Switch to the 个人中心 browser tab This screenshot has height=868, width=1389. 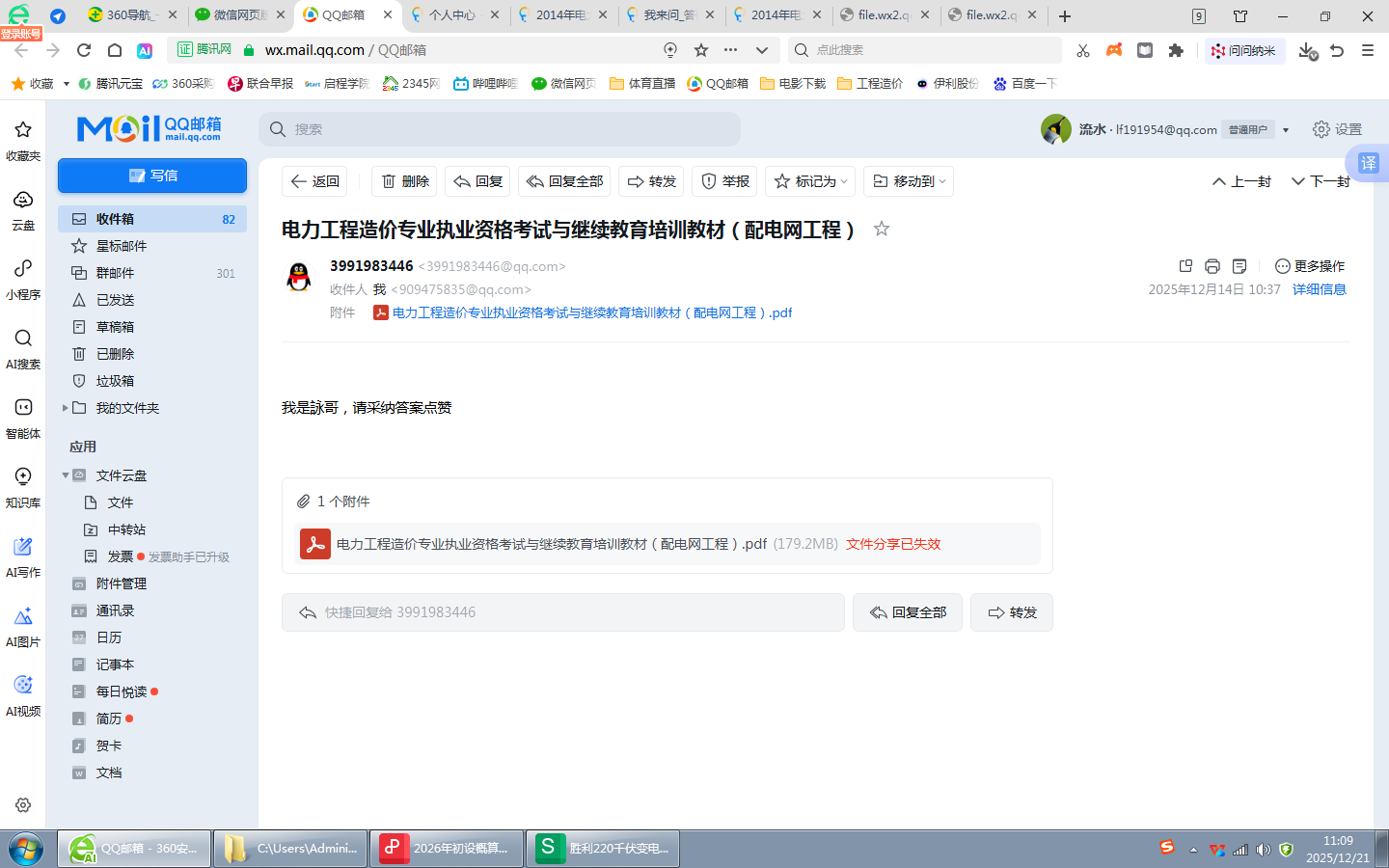[453, 15]
